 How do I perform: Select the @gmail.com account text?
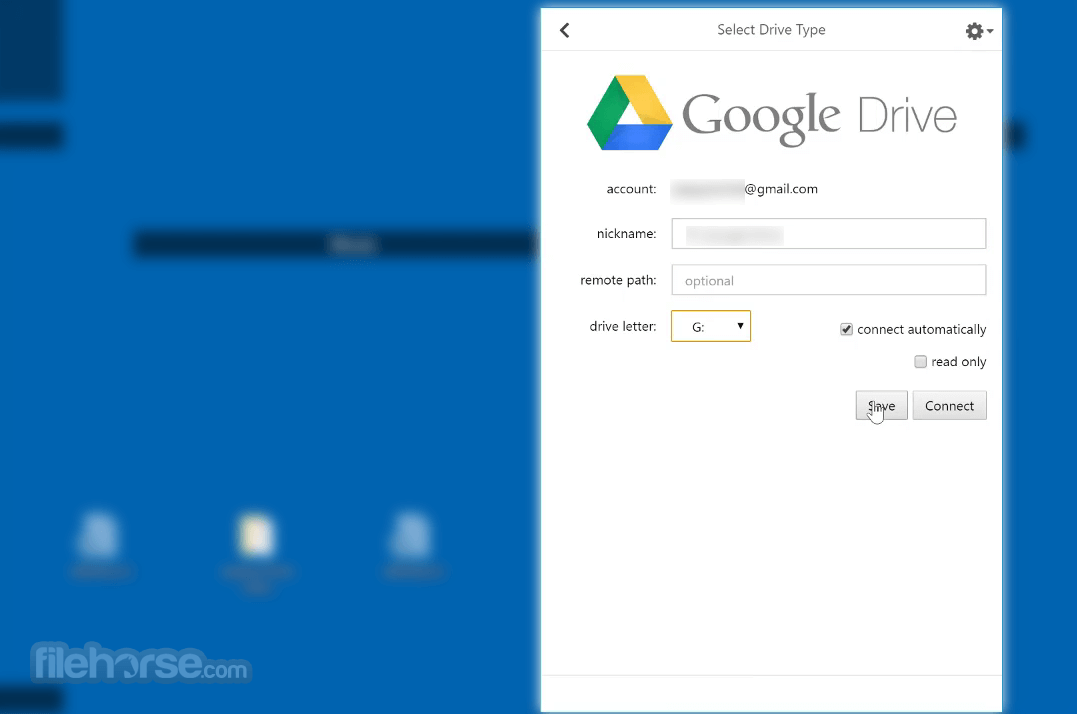click(x=781, y=189)
